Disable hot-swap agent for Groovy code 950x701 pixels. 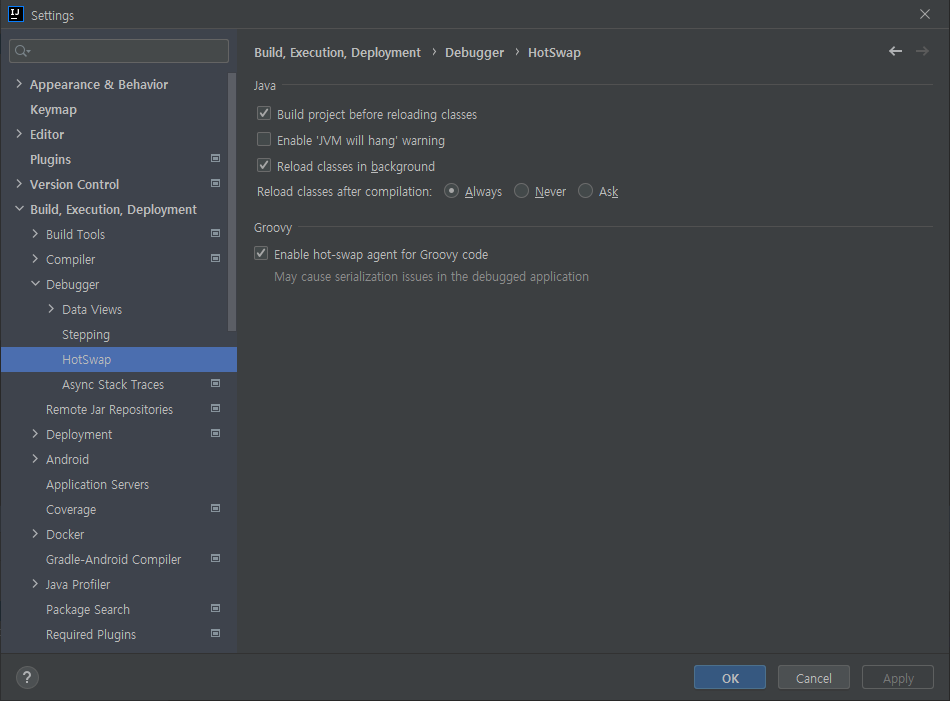pos(261,253)
